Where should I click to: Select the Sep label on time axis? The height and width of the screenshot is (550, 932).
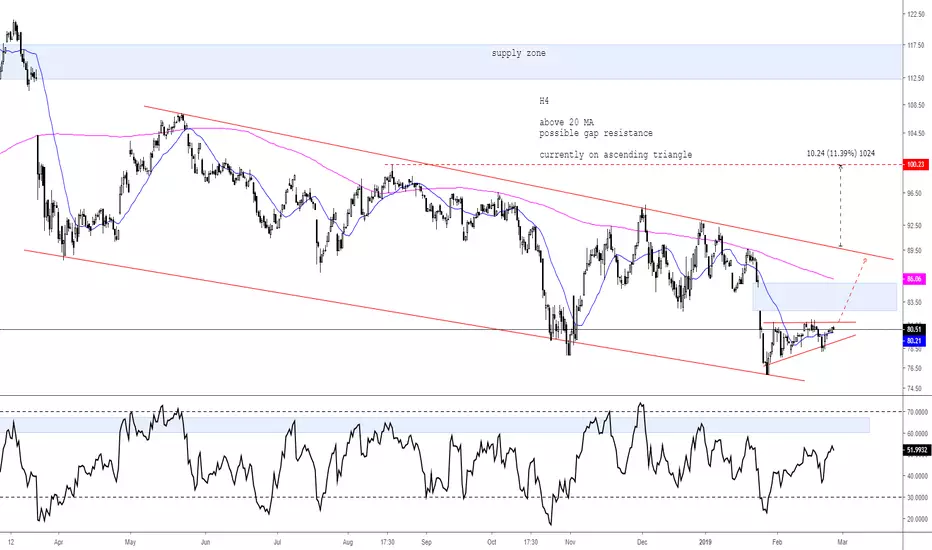pos(426,542)
